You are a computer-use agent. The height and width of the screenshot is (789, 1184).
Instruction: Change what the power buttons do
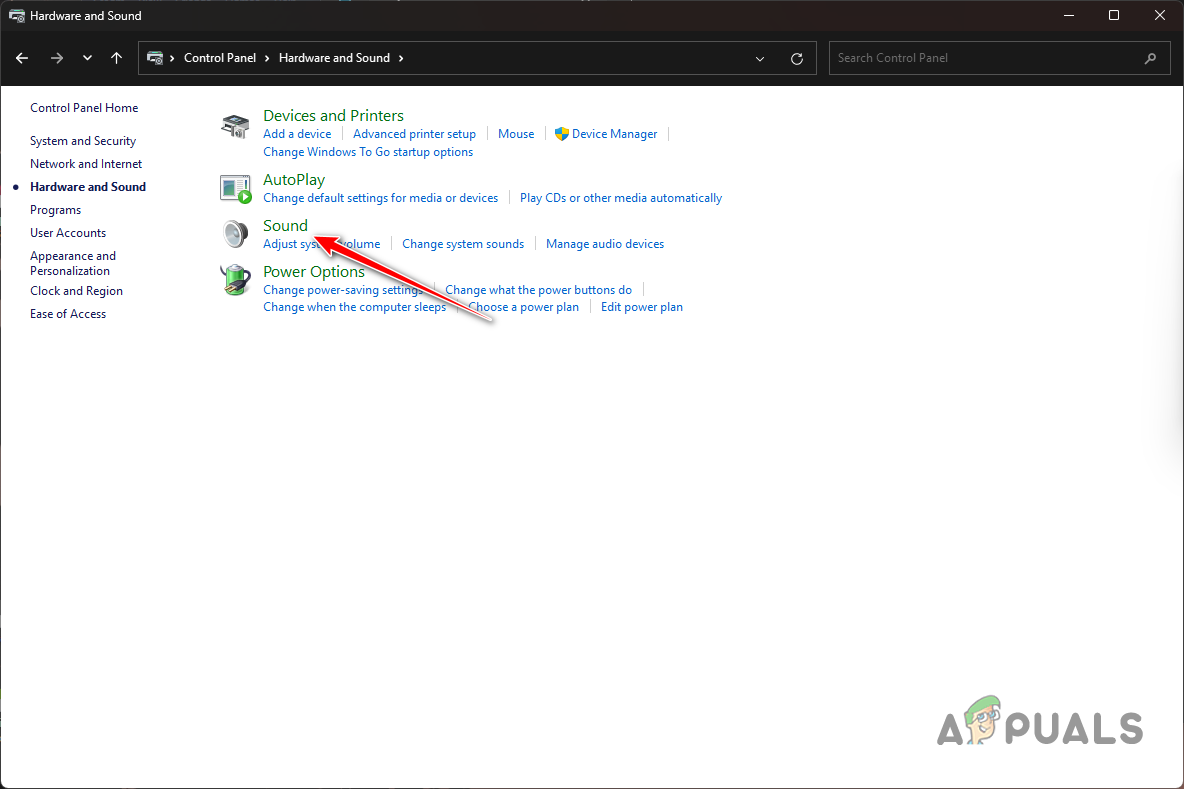click(x=538, y=290)
